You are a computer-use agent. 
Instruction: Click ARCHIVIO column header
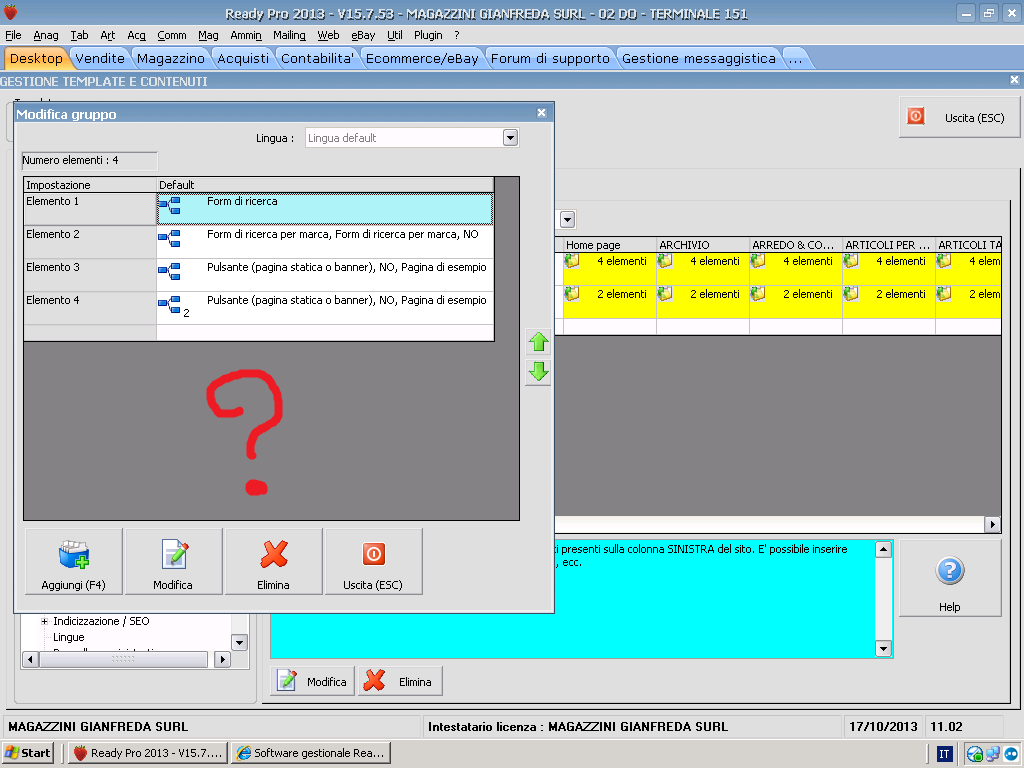click(x=703, y=245)
